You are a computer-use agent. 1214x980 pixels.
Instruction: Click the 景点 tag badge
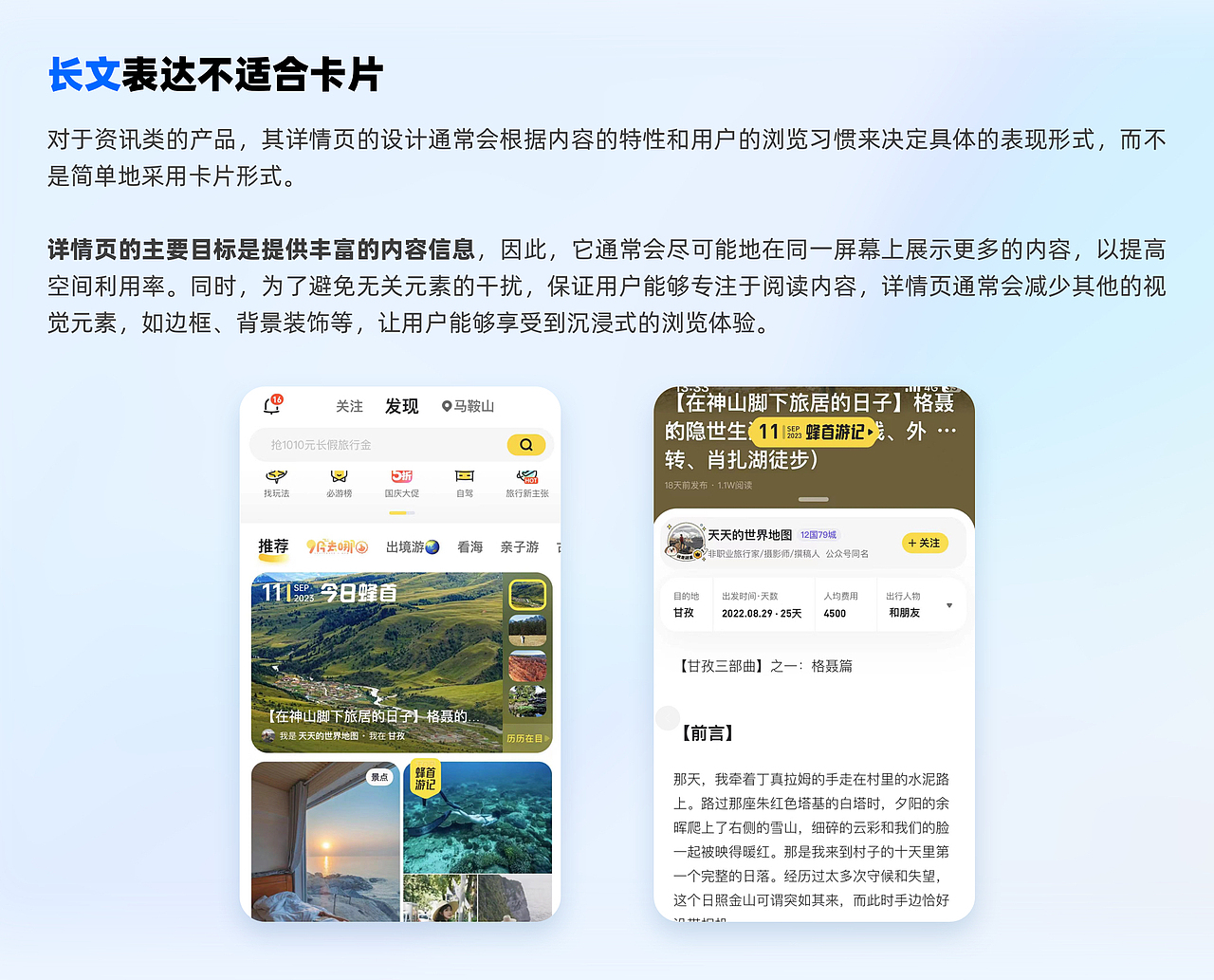pyautogui.click(x=379, y=777)
